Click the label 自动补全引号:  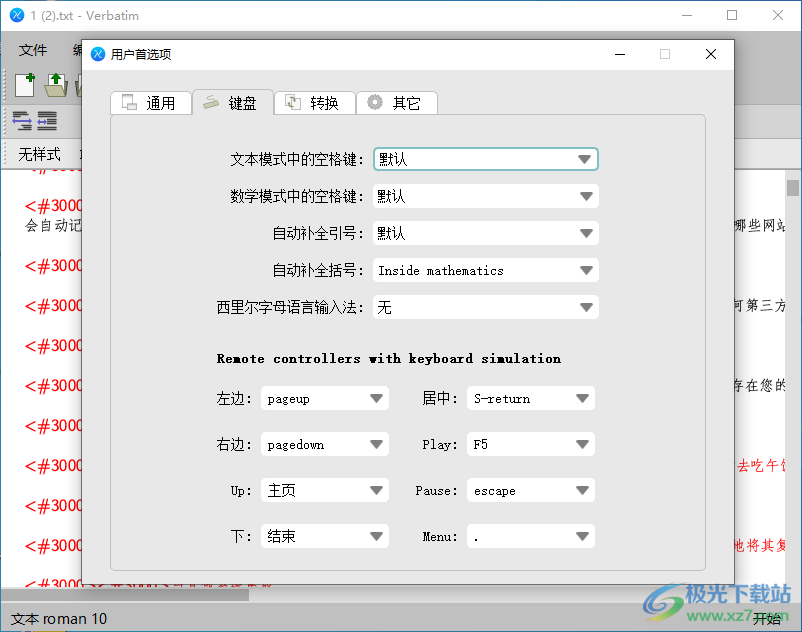pos(318,233)
